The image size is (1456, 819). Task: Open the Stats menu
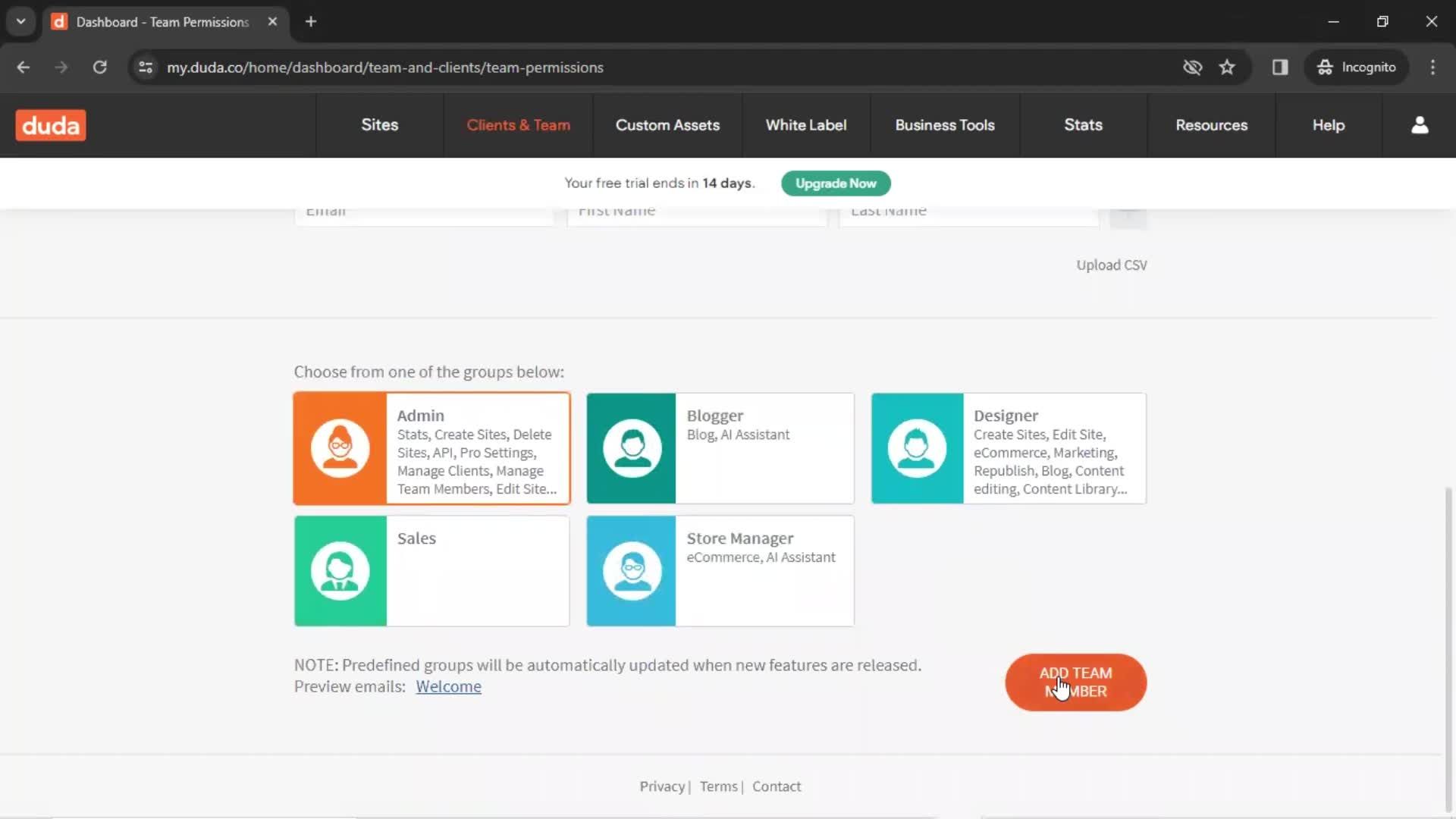(1083, 125)
